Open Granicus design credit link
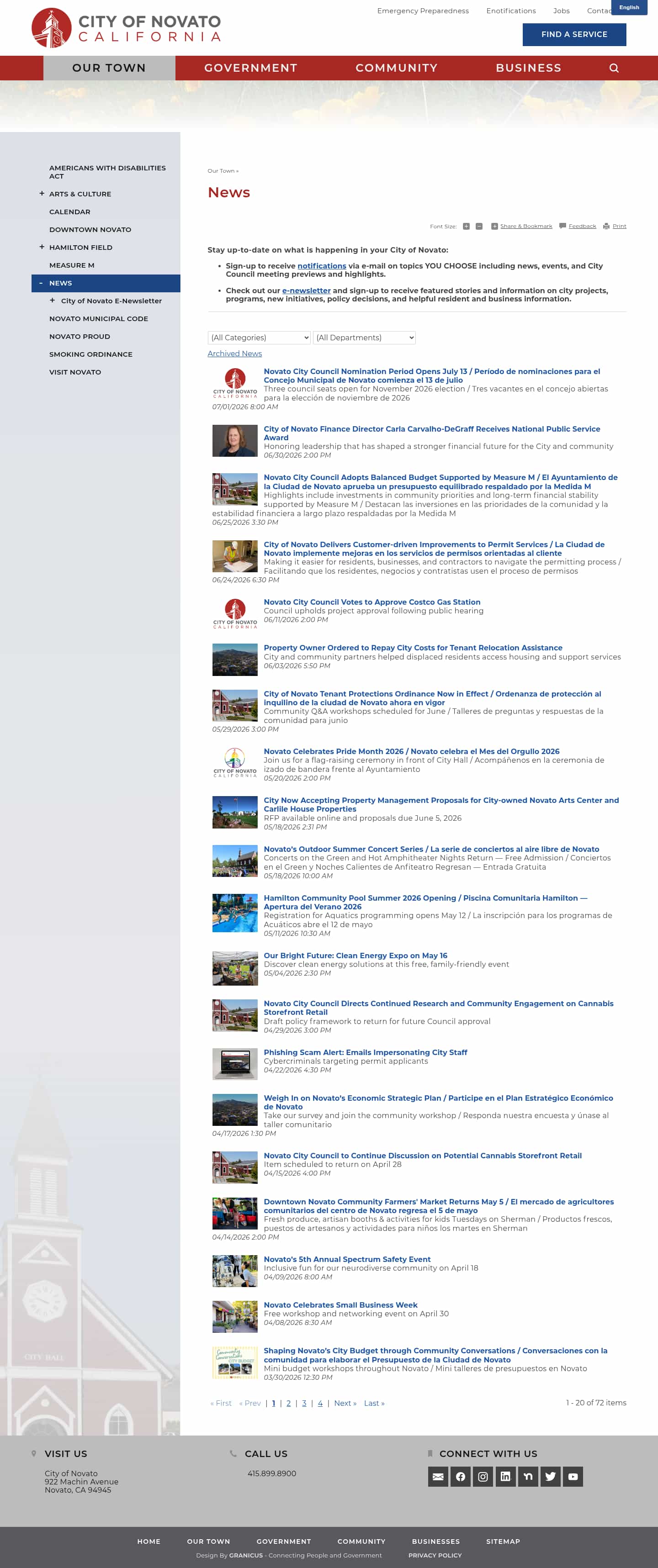Viewport: 658px width, 1568px height. (x=246, y=1555)
